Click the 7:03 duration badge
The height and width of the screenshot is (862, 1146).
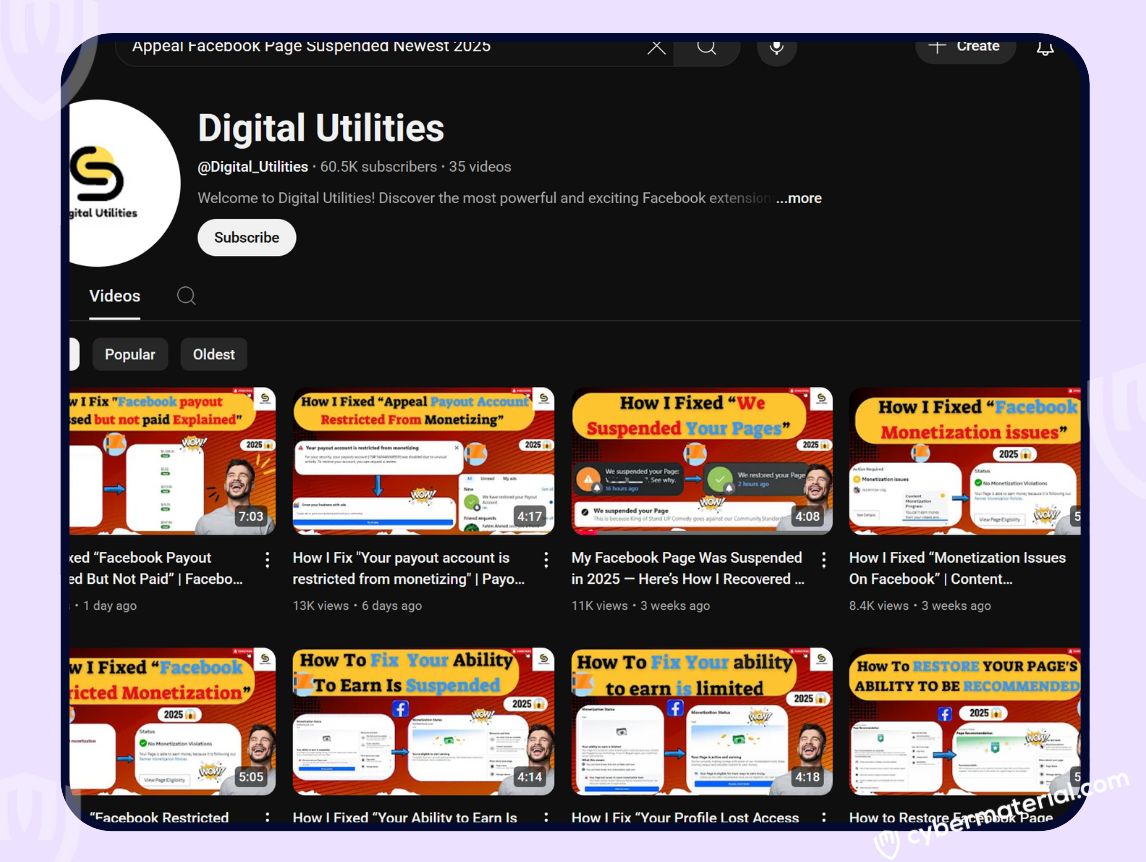(251, 516)
